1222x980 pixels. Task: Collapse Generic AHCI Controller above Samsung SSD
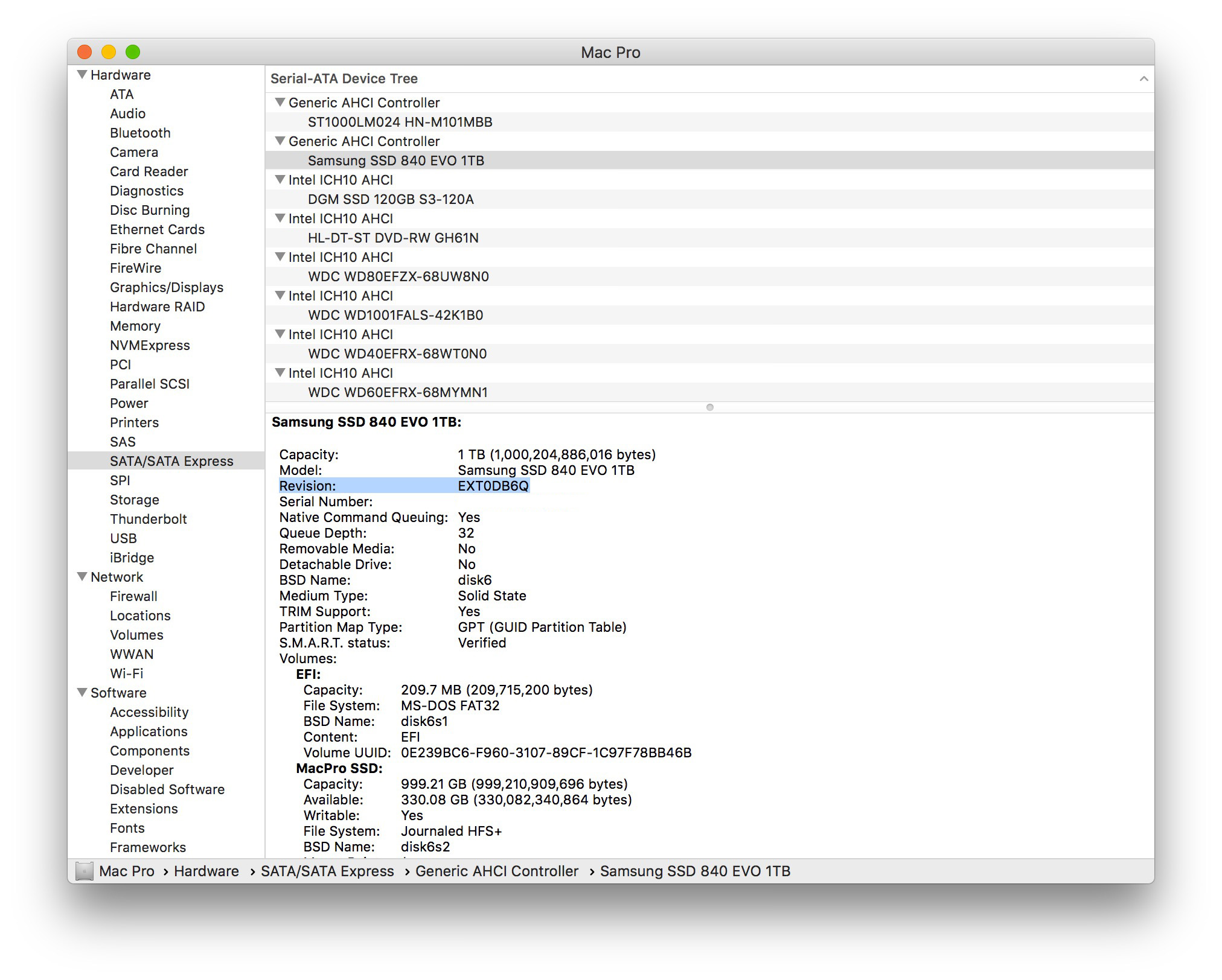(280, 141)
